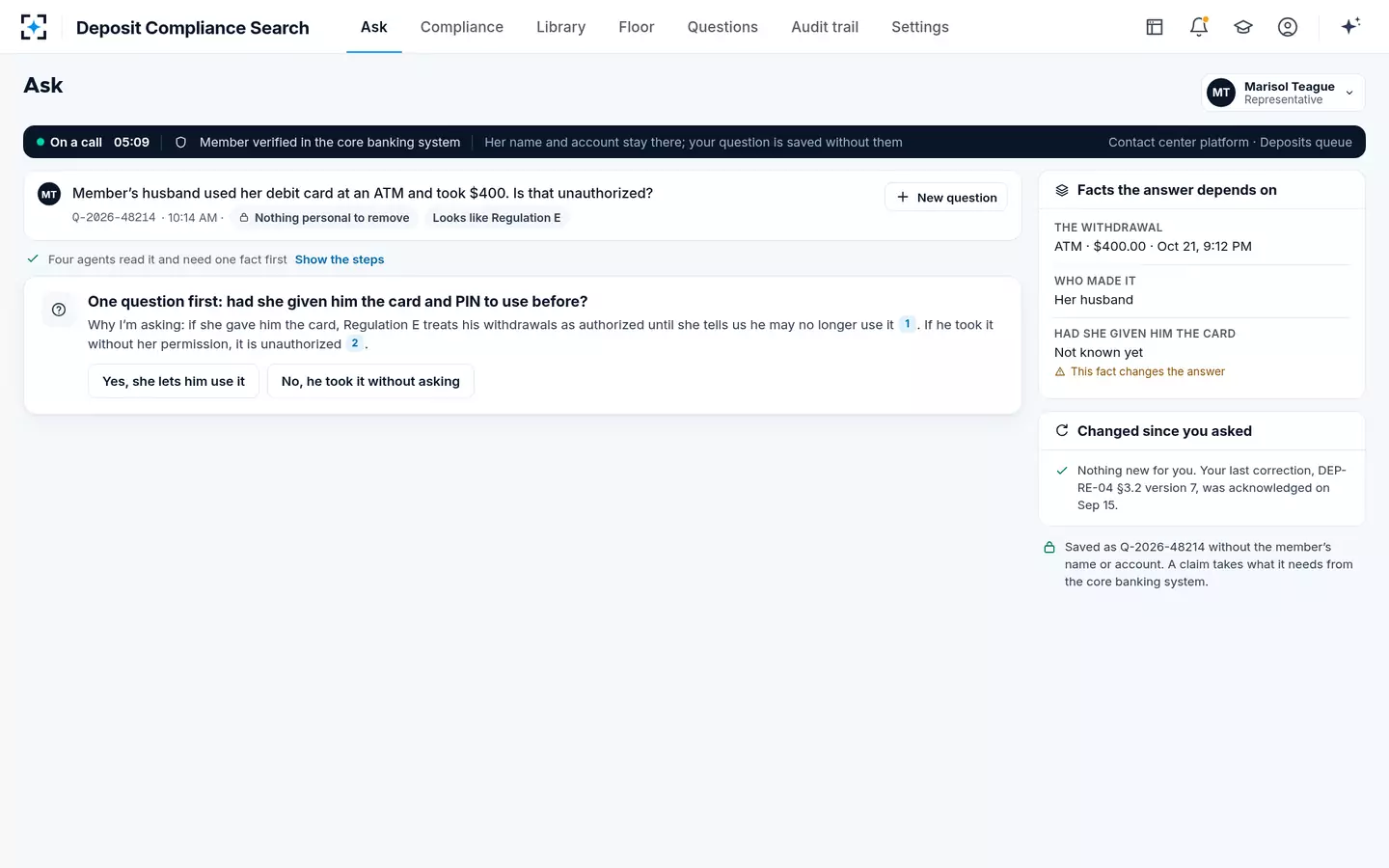Click 'This fact changes the answer' warning text
1389x868 pixels.
1148,372
